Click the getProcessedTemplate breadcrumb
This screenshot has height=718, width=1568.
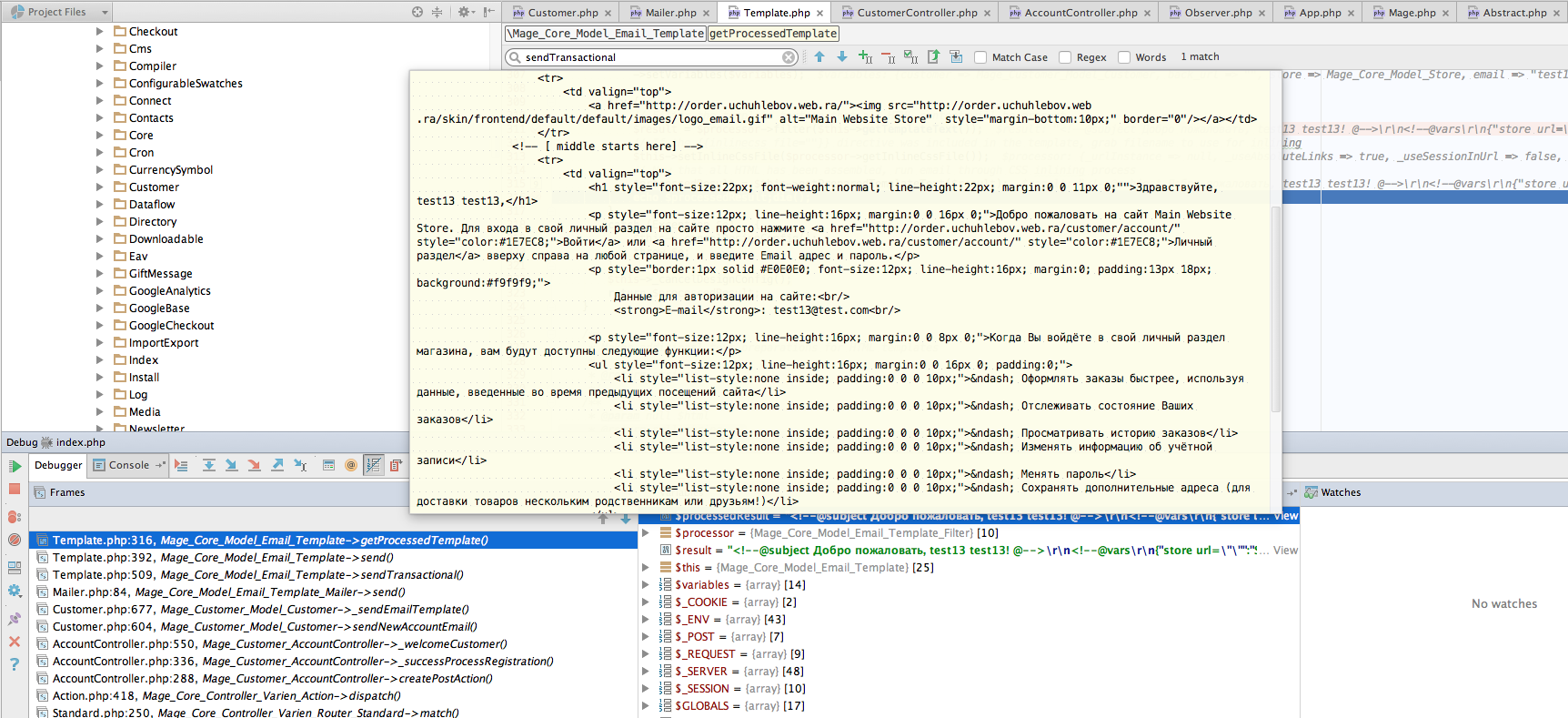[x=773, y=34]
